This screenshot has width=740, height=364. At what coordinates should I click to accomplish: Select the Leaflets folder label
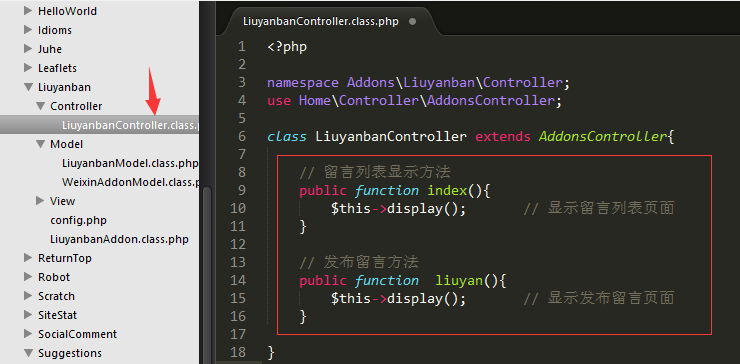[57, 68]
